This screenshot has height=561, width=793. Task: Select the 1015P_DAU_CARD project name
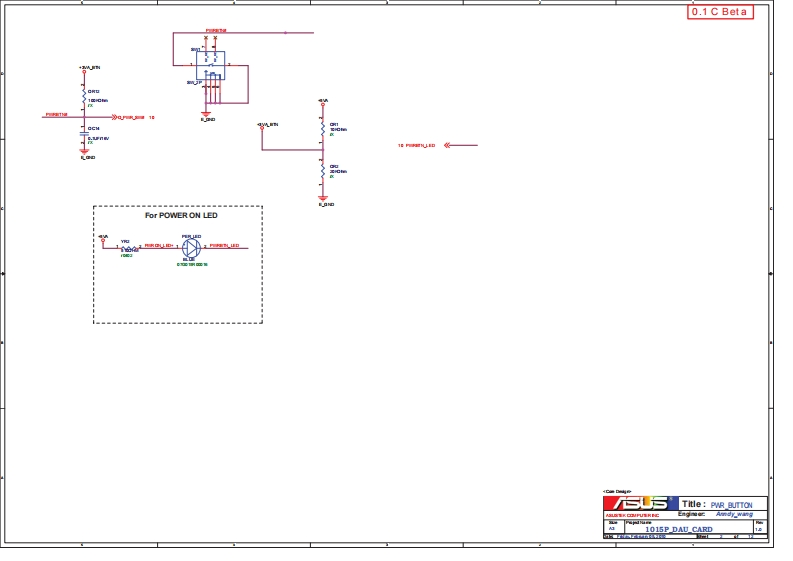coord(680,529)
